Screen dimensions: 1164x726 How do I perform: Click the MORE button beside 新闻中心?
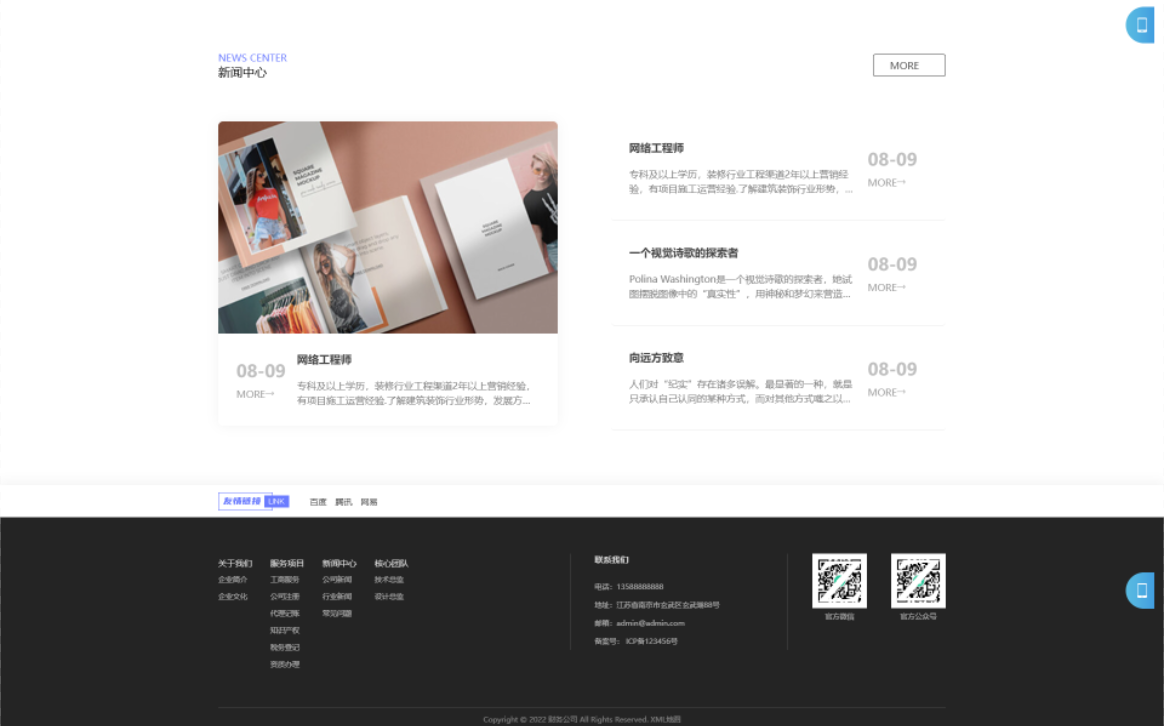click(x=908, y=65)
